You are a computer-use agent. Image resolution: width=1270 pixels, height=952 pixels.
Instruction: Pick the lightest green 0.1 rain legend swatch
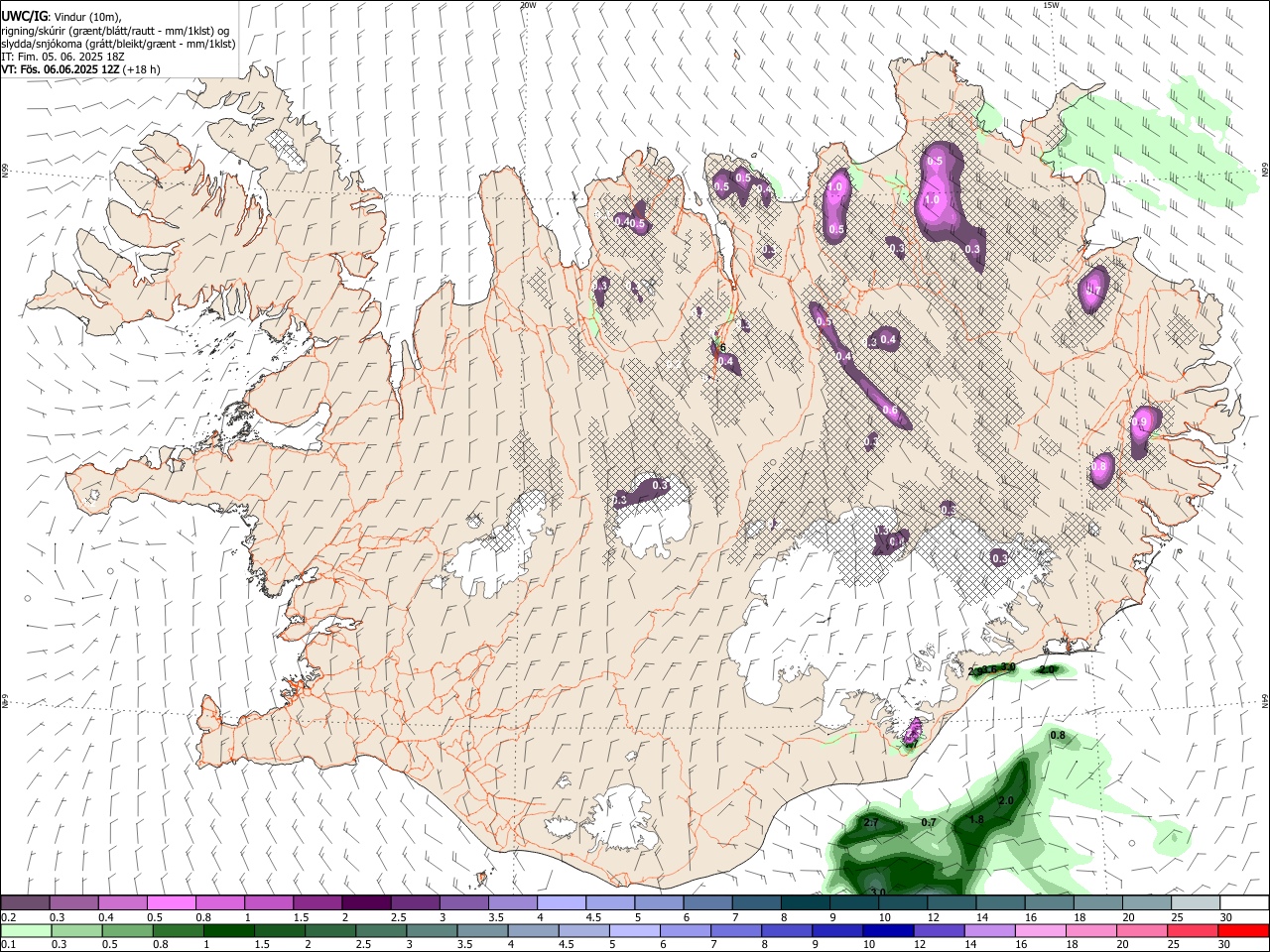point(26,931)
